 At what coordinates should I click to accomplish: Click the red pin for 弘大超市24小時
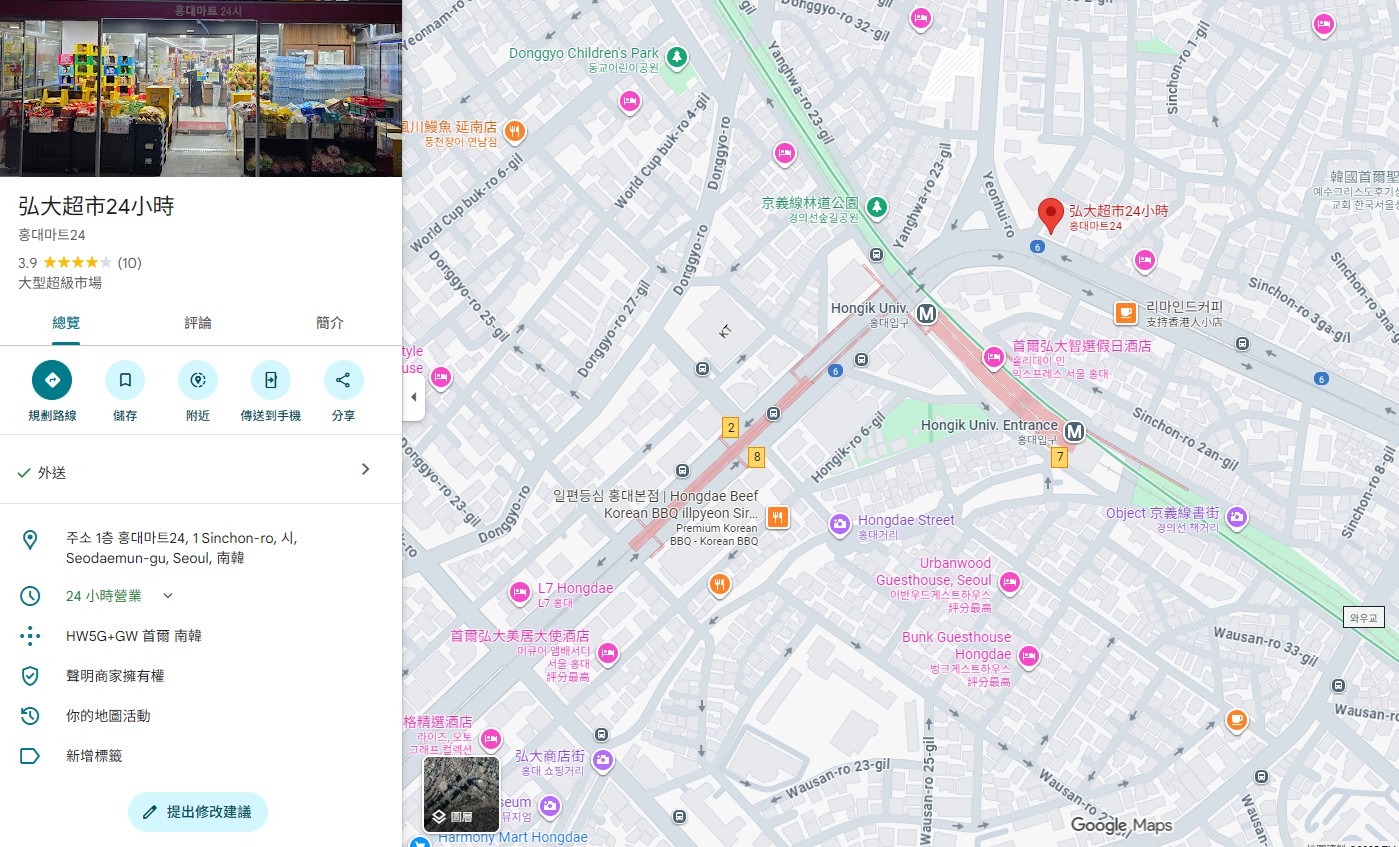pos(1051,213)
